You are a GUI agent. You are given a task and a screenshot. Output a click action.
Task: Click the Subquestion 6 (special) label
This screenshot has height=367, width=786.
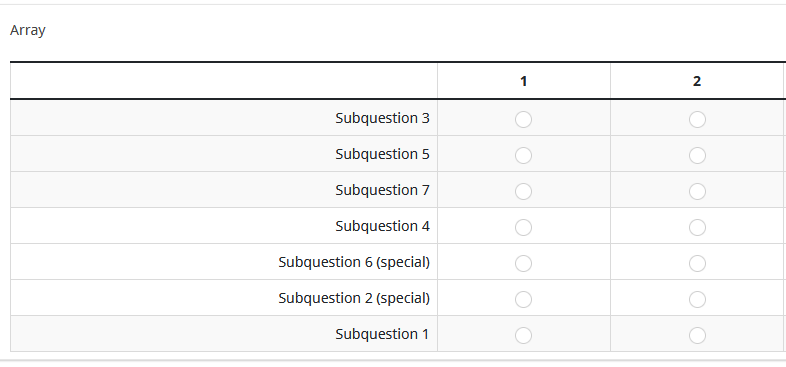[x=354, y=262]
